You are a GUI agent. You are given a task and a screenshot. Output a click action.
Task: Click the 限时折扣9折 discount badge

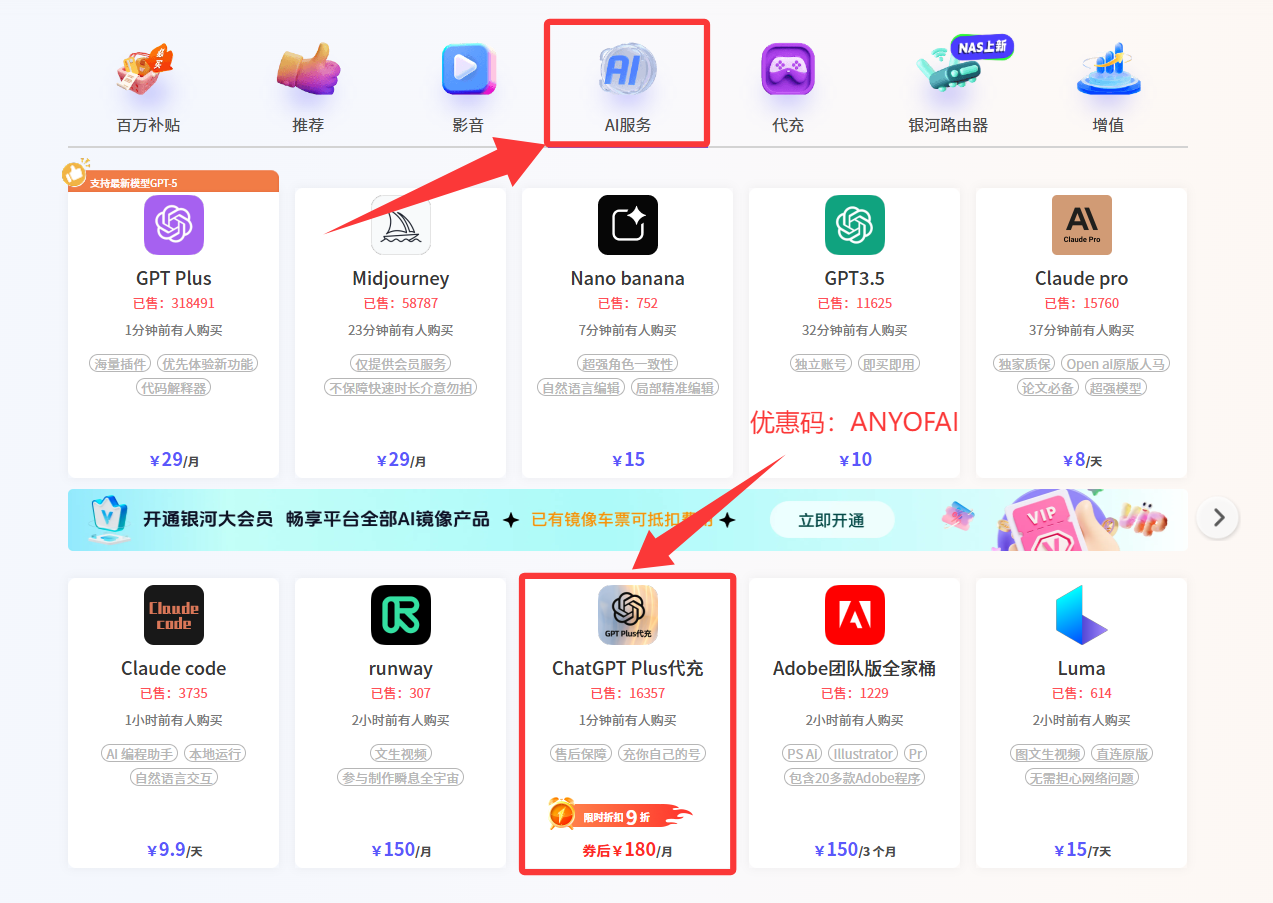click(x=620, y=815)
